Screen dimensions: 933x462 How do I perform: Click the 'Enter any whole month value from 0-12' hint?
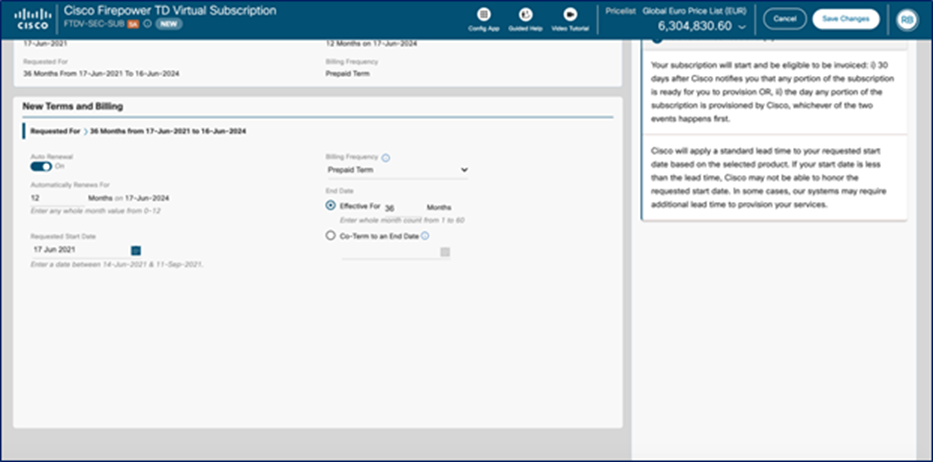[x=95, y=211]
